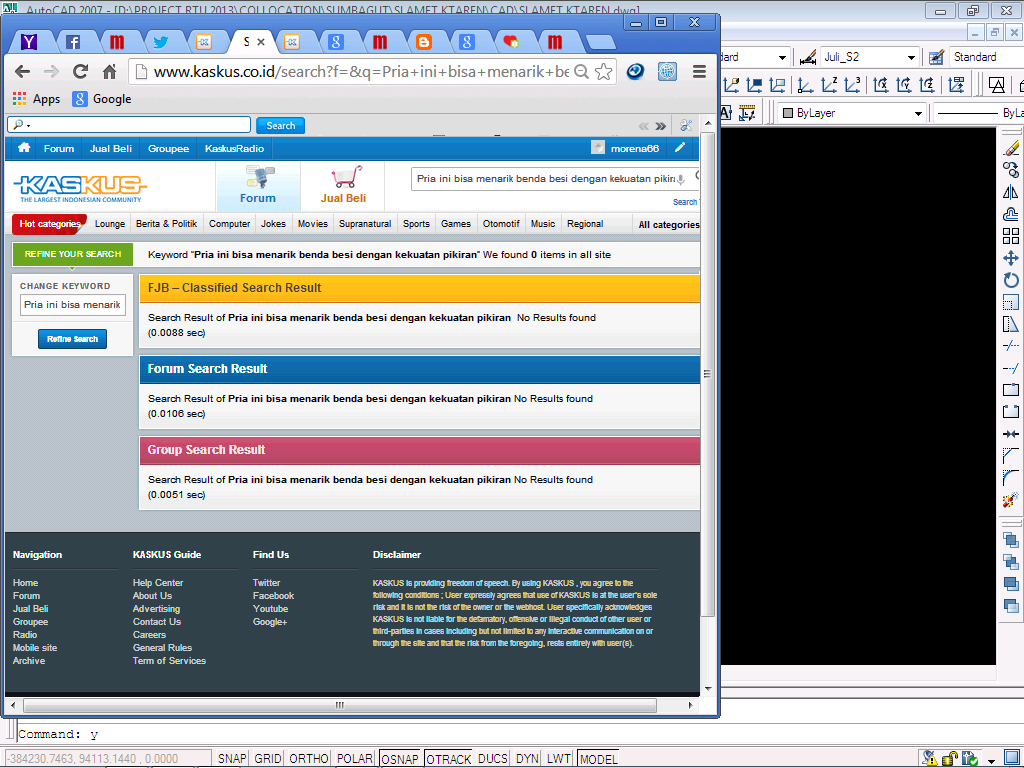
Task: Select the Fillet tool in AutoCAD
Action: (1011, 477)
